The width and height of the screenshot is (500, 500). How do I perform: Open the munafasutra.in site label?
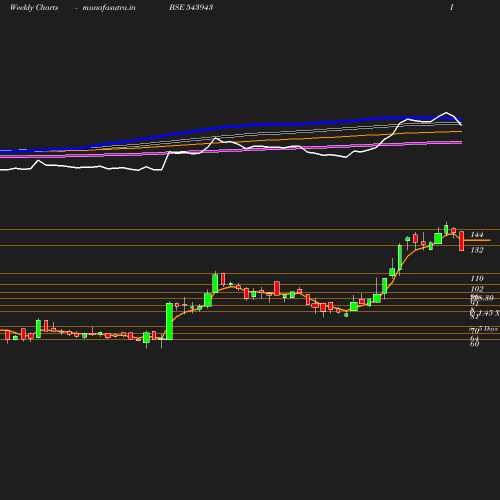pyautogui.click(x=109, y=7)
